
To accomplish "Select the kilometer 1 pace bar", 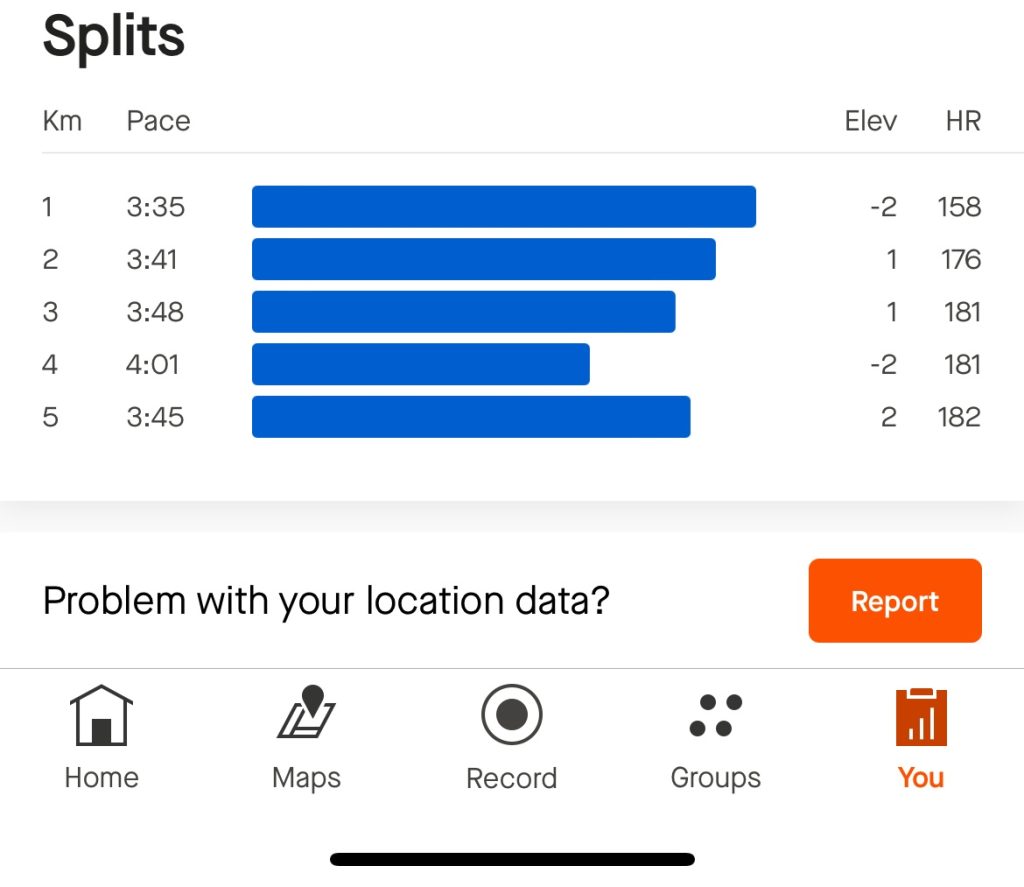I will 503,207.
